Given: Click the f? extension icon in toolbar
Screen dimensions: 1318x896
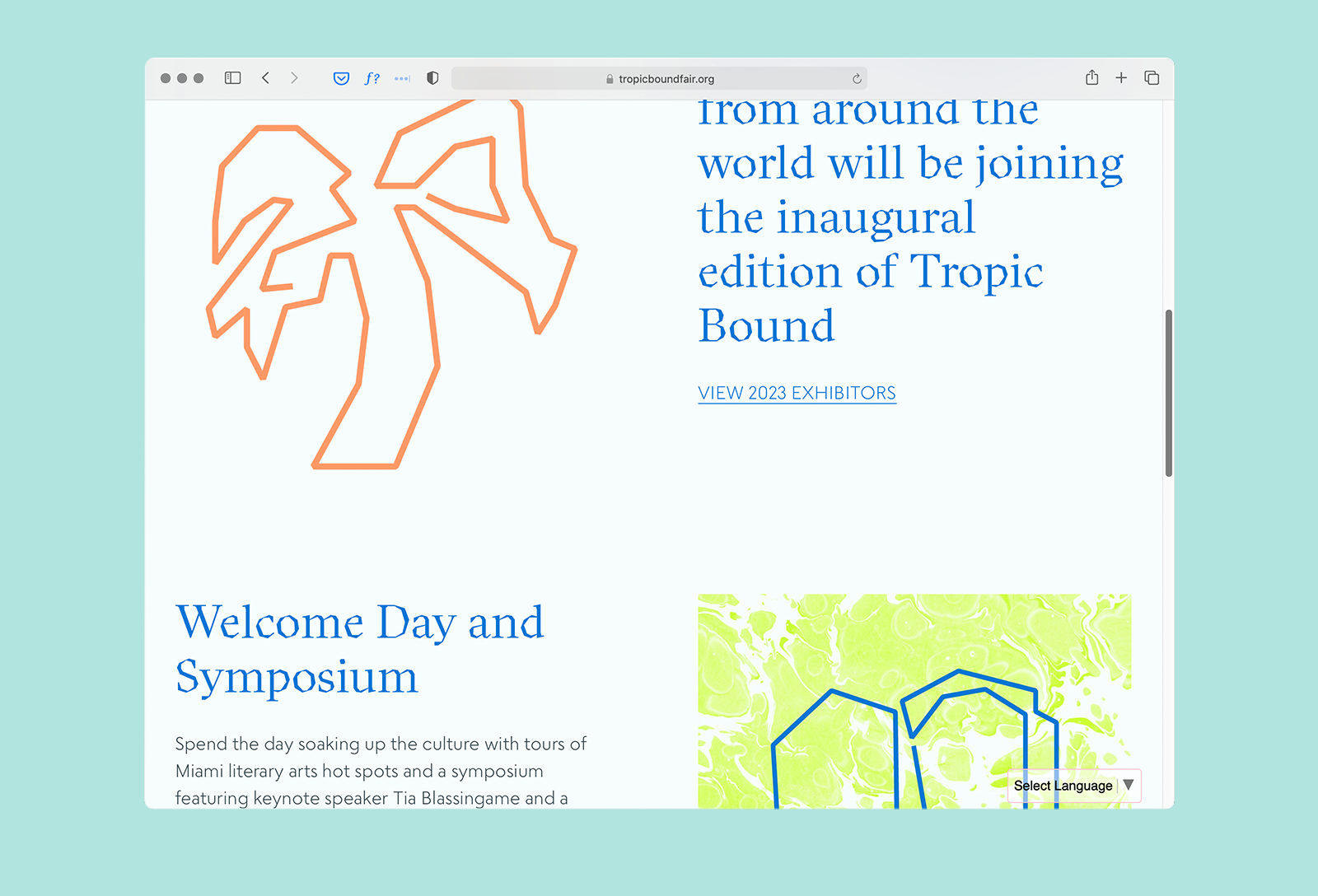Looking at the screenshot, I should 372,78.
